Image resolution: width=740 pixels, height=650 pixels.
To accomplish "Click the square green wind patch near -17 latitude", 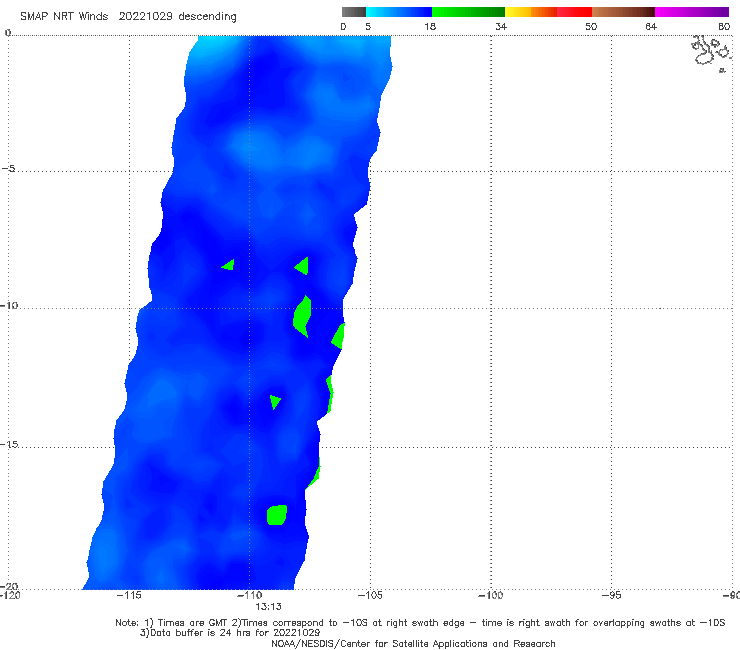I will tap(277, 515).
